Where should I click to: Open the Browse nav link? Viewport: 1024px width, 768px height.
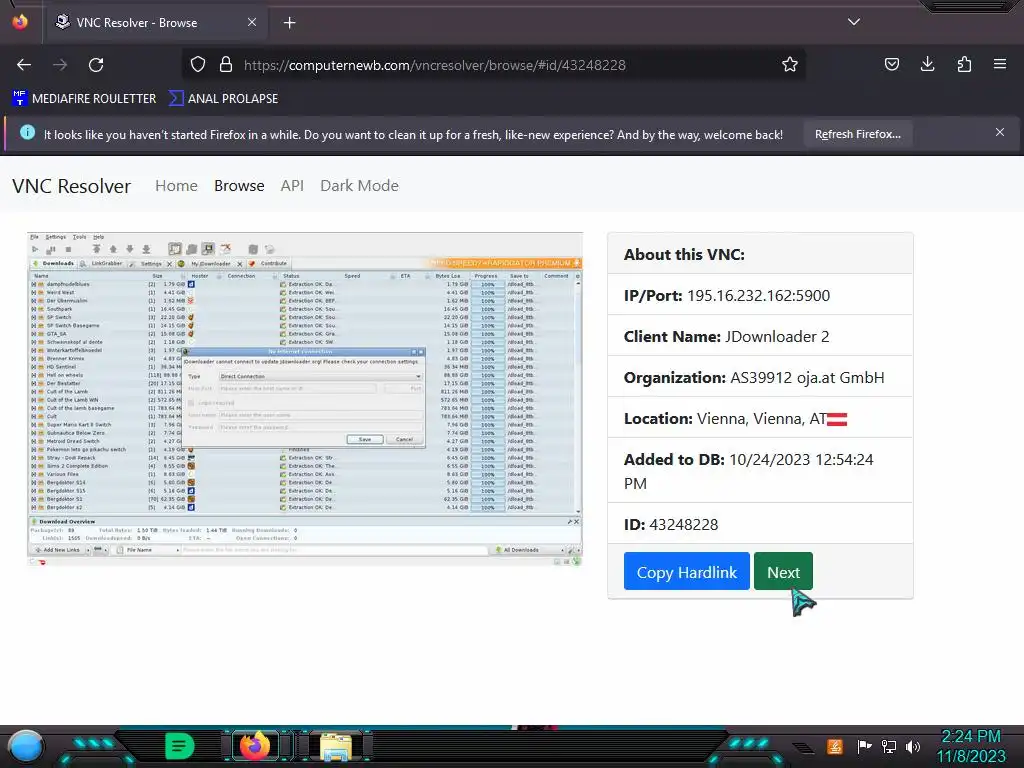point(239,186)
